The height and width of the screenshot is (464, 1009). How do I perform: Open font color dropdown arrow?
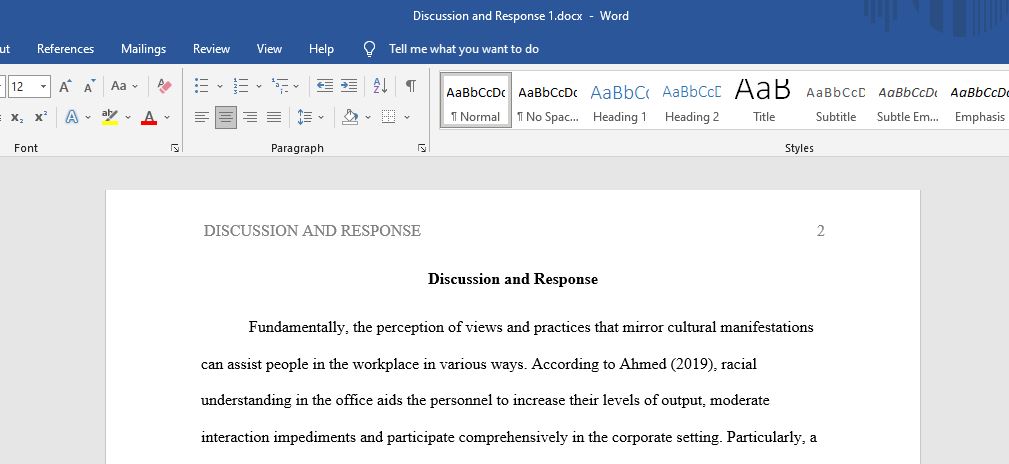[x=167, y=117]
